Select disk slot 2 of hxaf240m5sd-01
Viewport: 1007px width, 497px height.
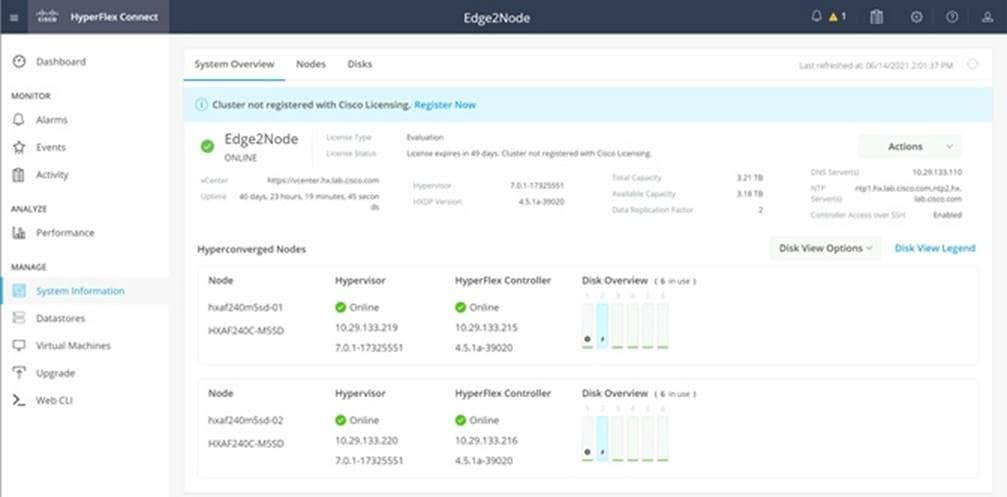point(602,326)
